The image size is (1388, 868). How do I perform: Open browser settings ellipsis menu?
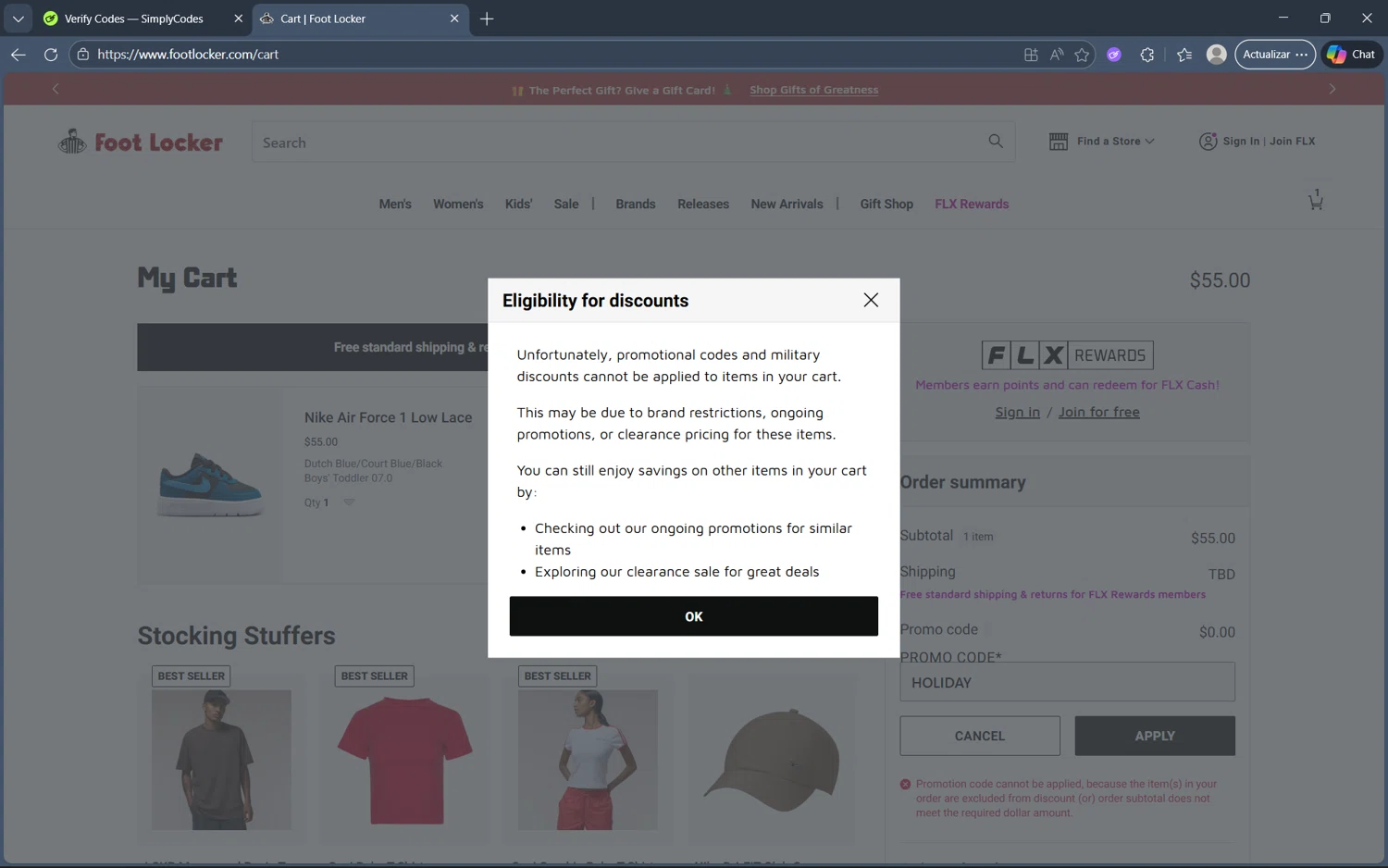click(1302, 55)
